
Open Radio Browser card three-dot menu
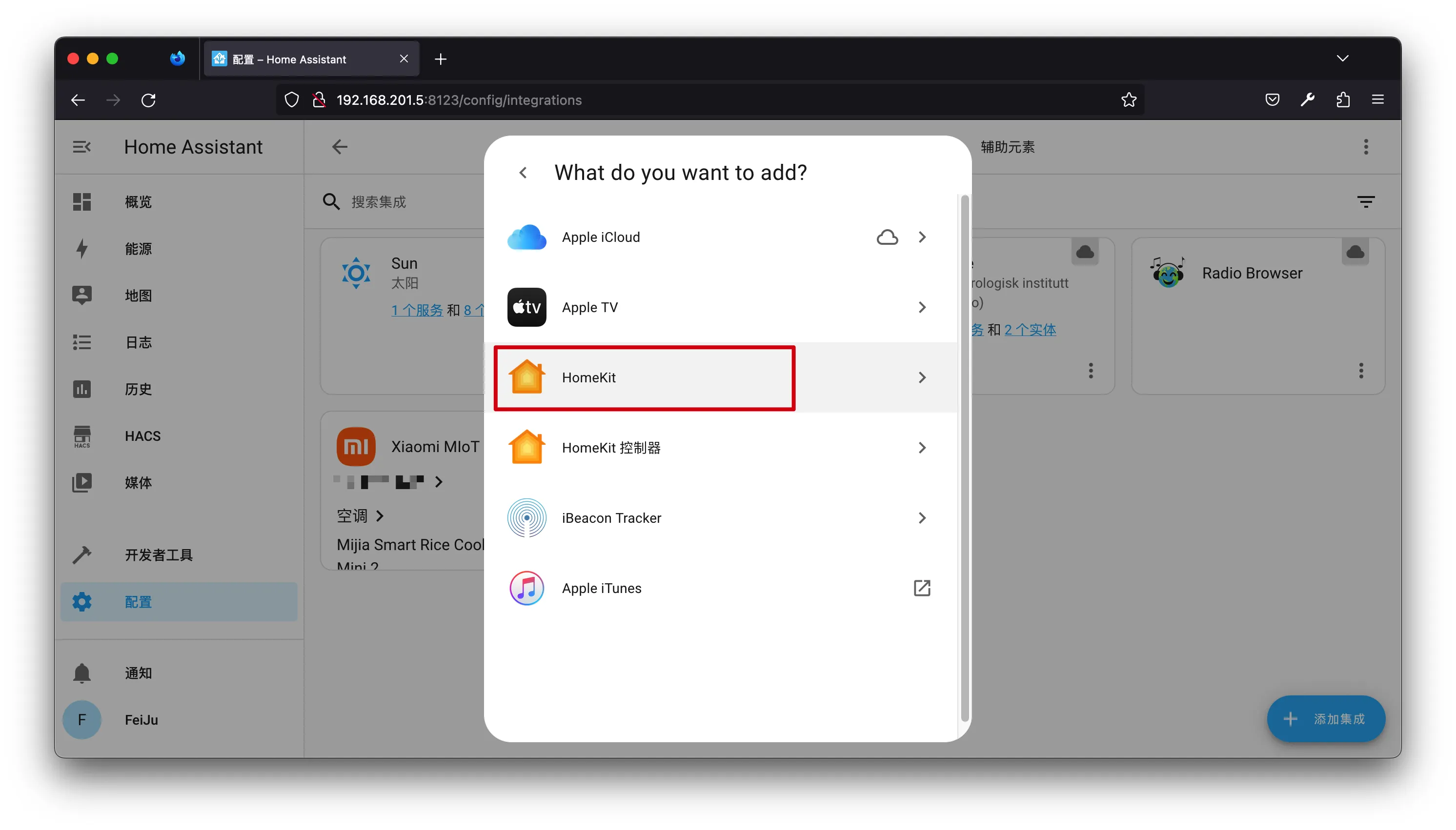(x=1361, y=371)
